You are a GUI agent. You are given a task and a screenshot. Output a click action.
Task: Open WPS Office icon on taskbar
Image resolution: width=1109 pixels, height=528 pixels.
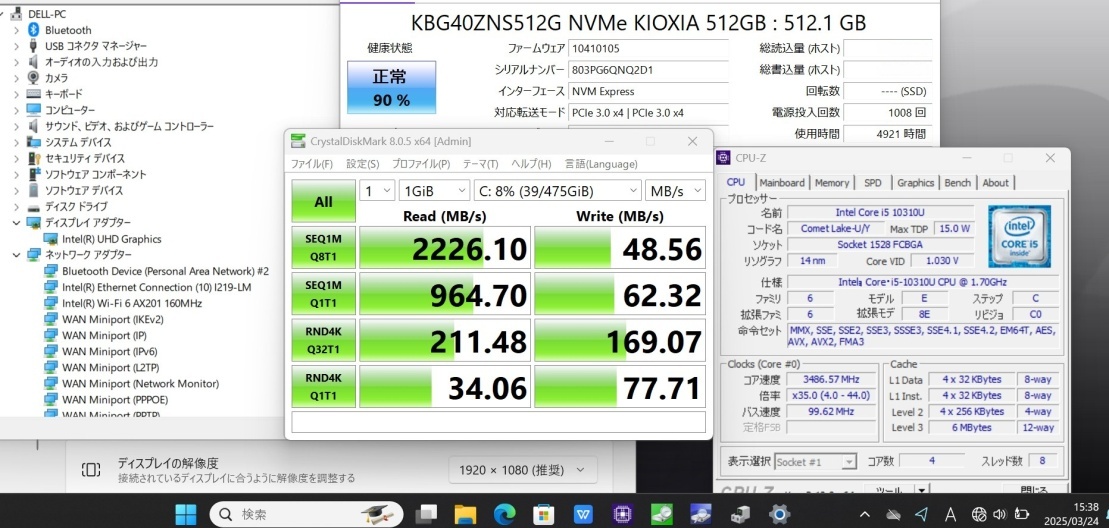(583, 514)
